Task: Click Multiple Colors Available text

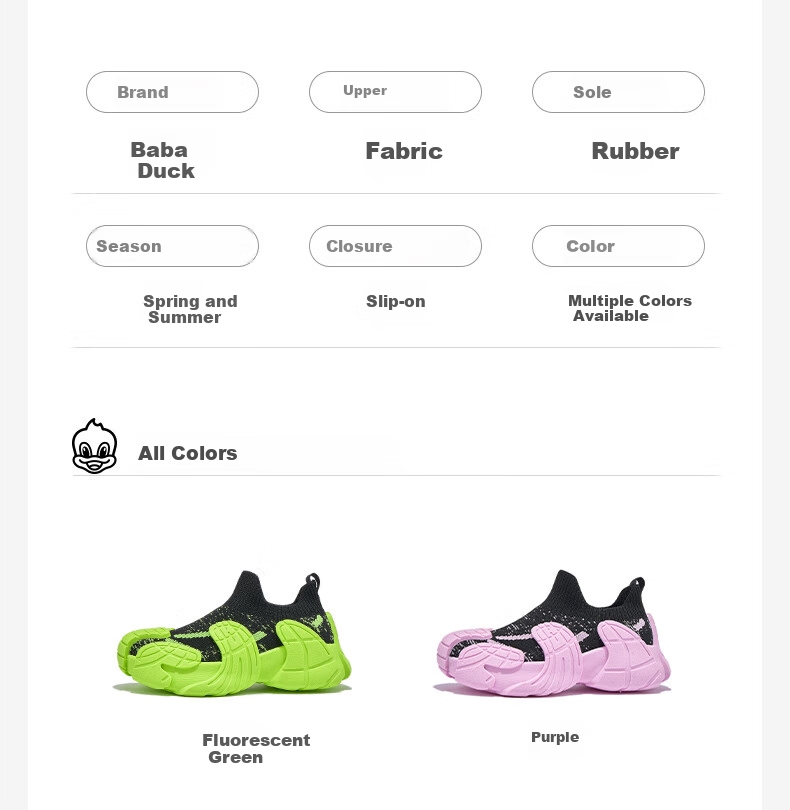Action: point(630,308)
